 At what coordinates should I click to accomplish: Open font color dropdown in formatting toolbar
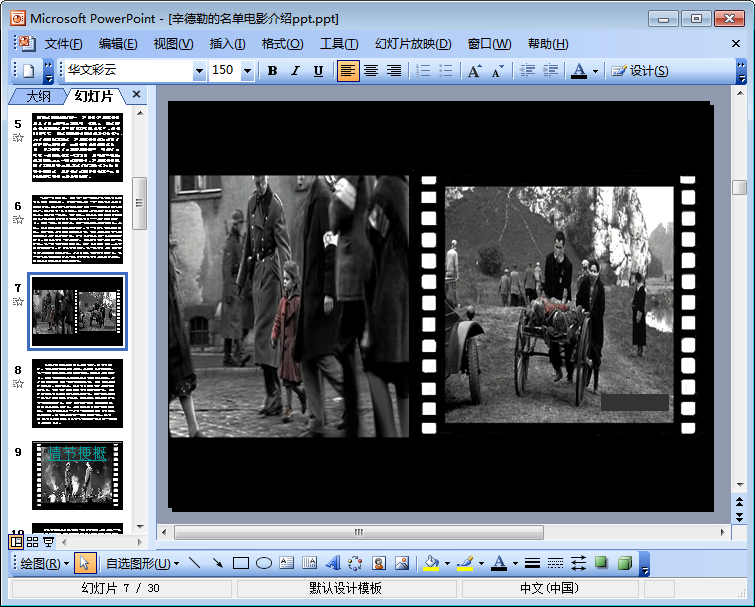[x=595, y=71]
